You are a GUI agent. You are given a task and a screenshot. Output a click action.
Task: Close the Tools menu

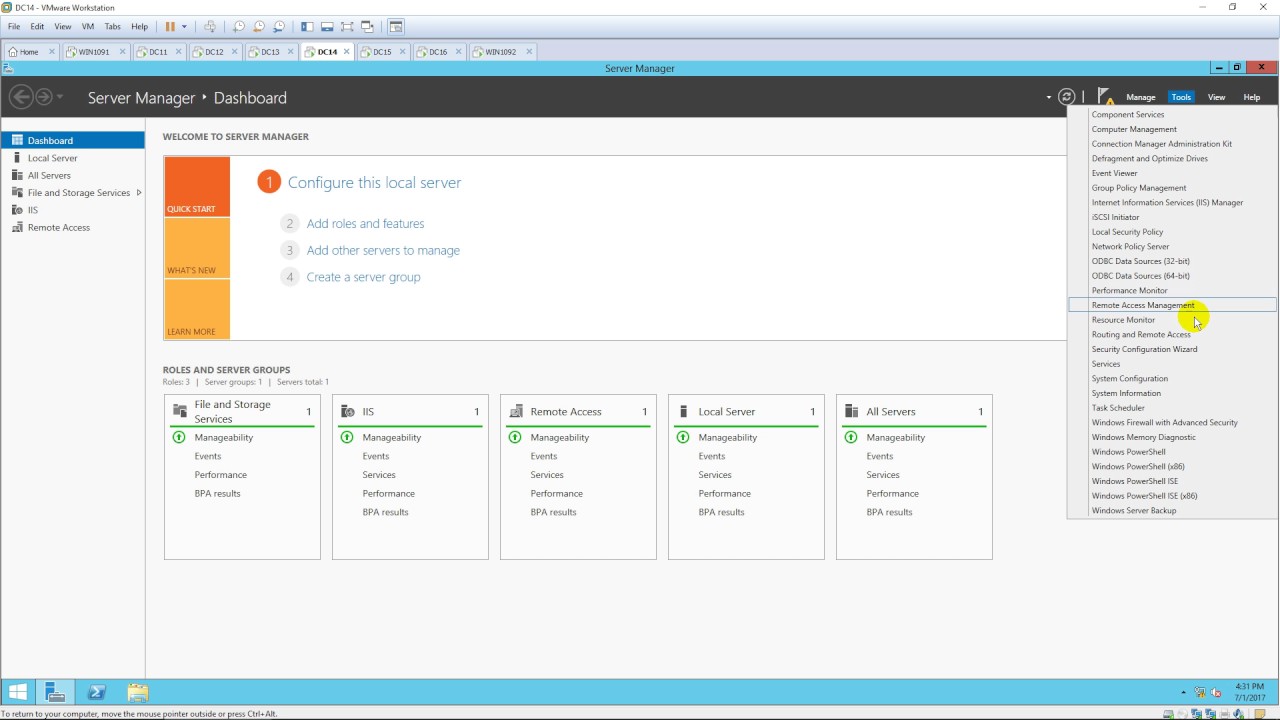[x=1181, y=97]
